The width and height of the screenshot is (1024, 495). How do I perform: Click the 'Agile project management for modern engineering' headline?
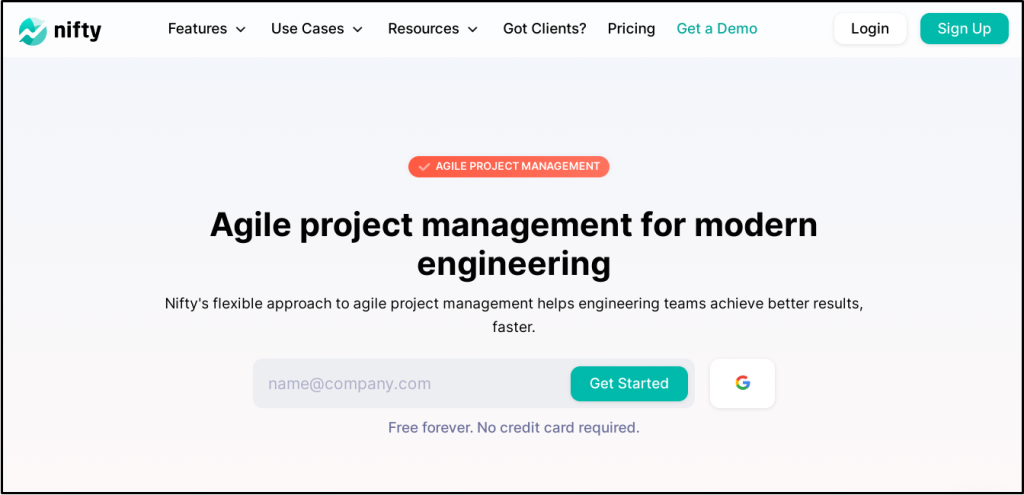point(513,245)
